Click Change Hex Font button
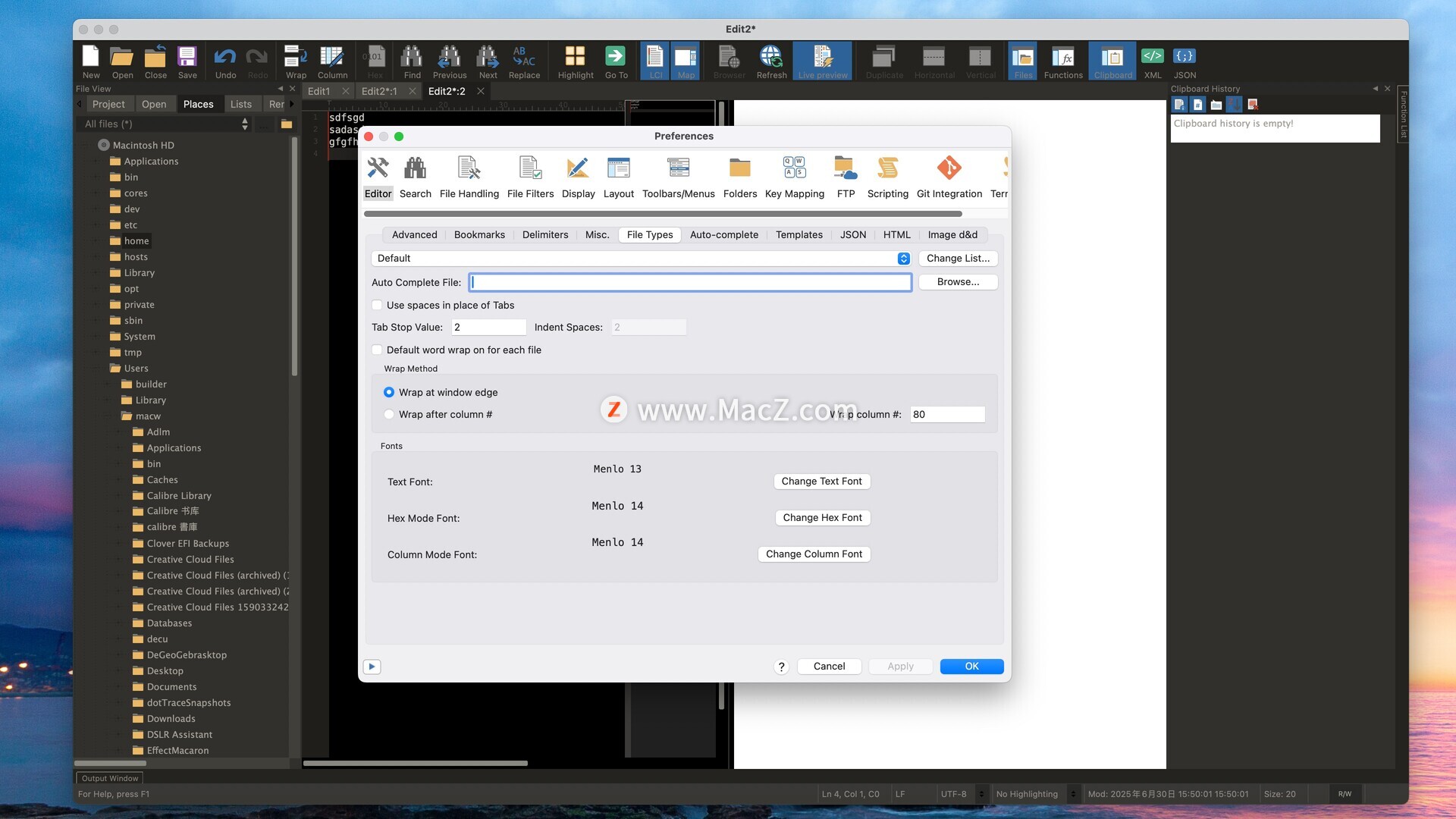Viewport: 1456px width, 819px height. click(822, 517)
